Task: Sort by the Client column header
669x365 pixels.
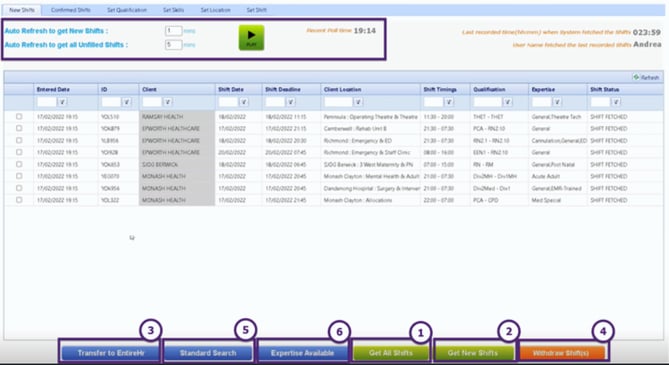Action: point(149,89)
